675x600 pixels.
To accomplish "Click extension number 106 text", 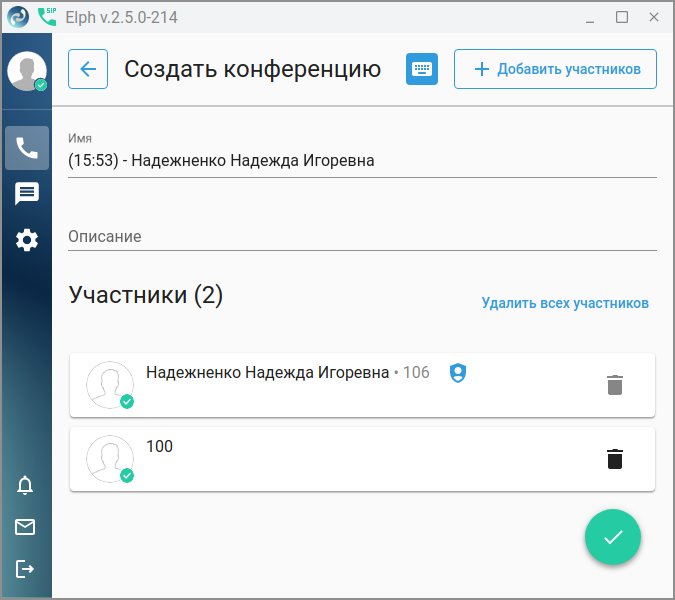I will click(416, 373).
